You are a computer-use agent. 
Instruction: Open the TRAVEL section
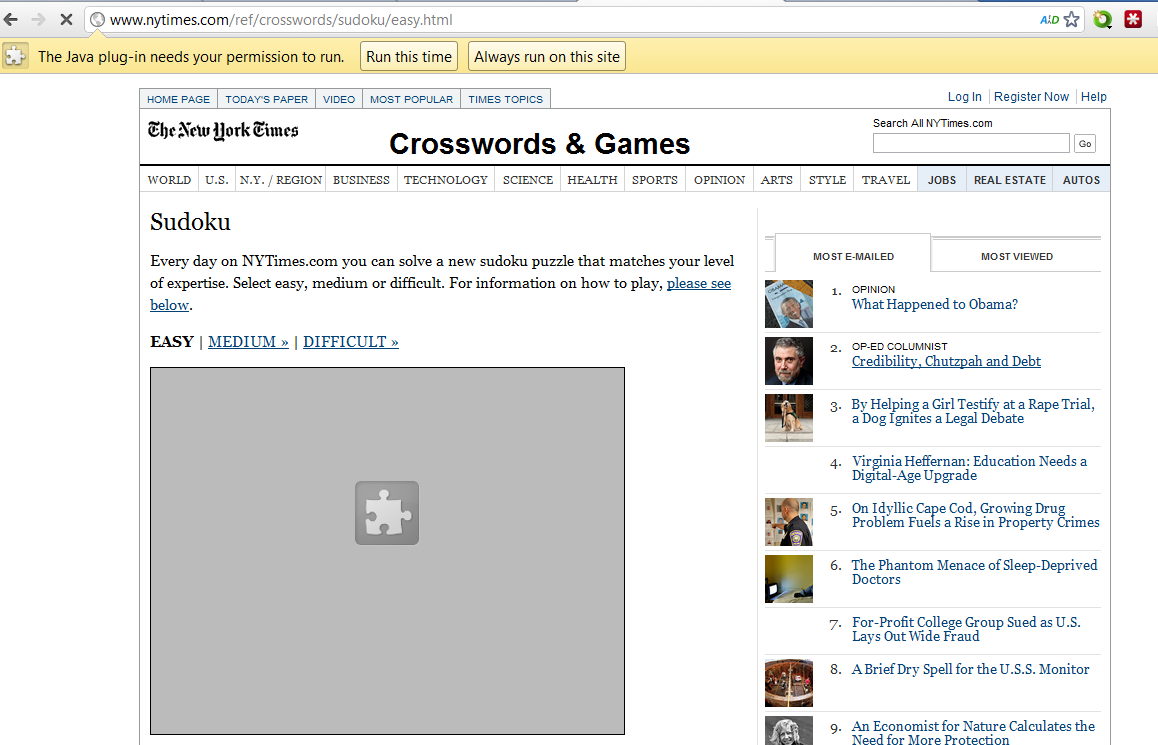click(x=886, y=180)
